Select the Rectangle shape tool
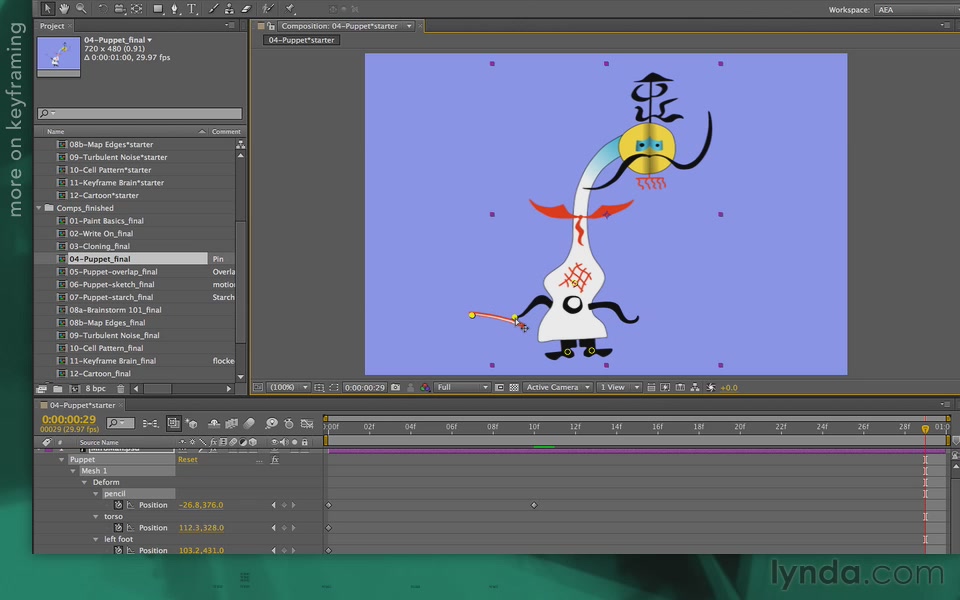The height and width of the screenshot is (600, 960). 158,9
